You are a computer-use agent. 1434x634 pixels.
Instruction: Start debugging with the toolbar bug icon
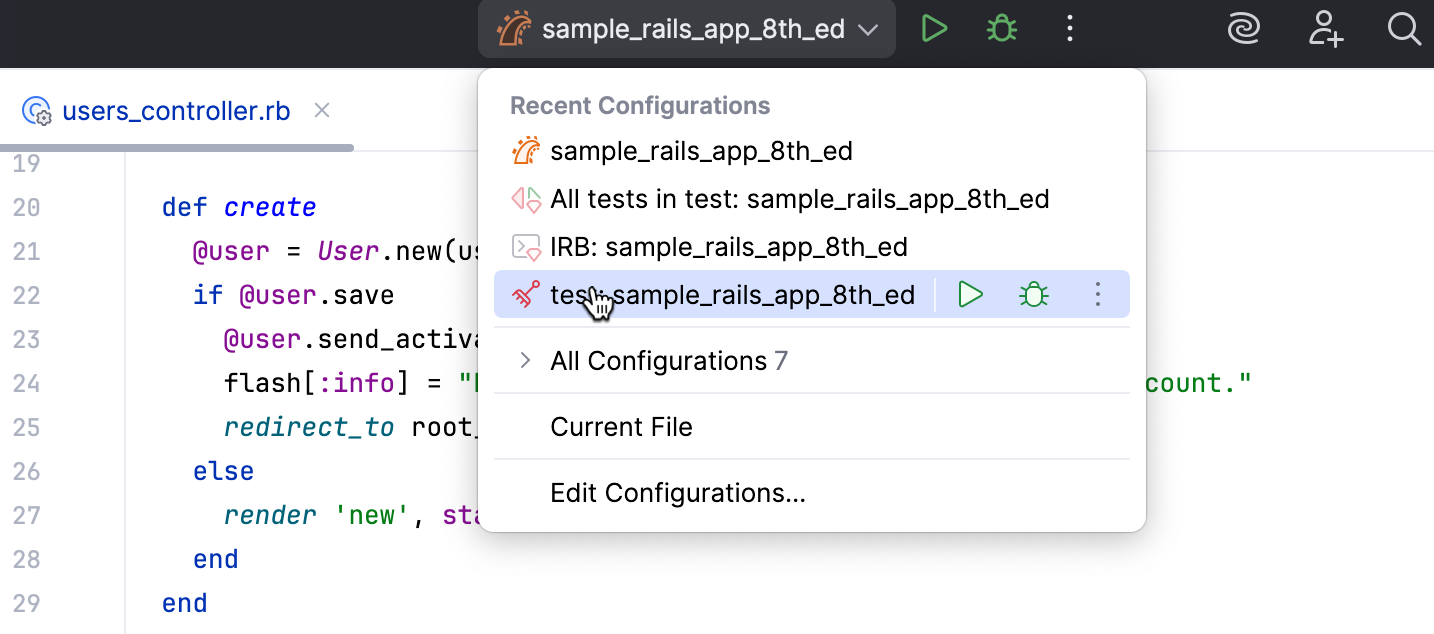[x=1001, y=28]
